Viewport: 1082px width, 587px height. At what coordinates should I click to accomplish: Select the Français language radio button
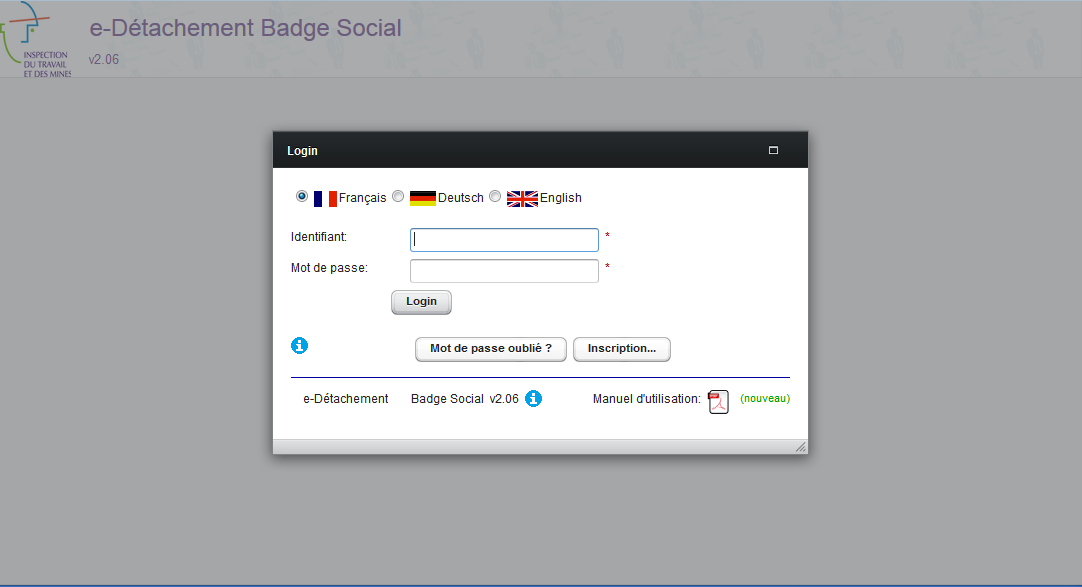point(302,197)
